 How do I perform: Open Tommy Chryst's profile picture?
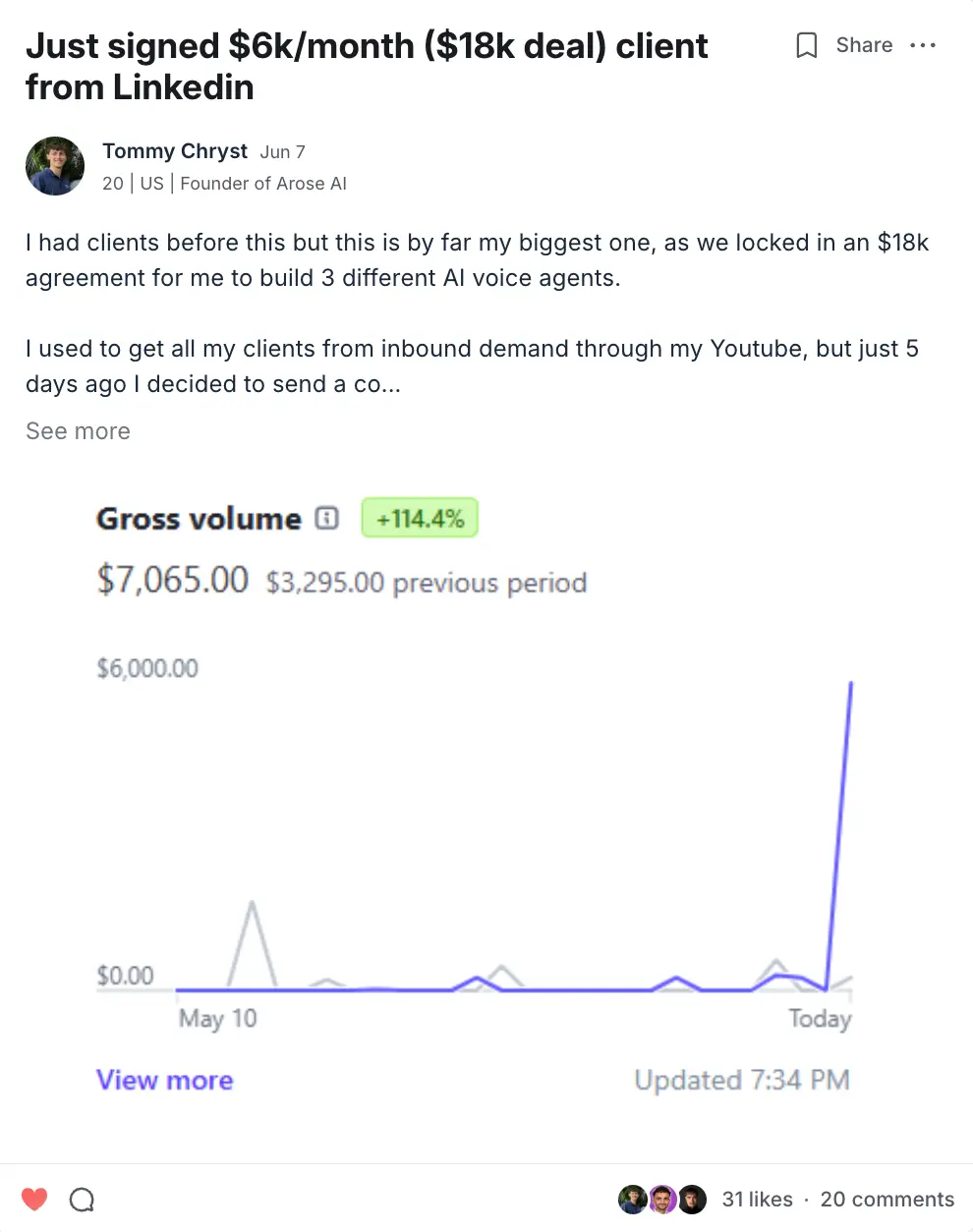55,166
